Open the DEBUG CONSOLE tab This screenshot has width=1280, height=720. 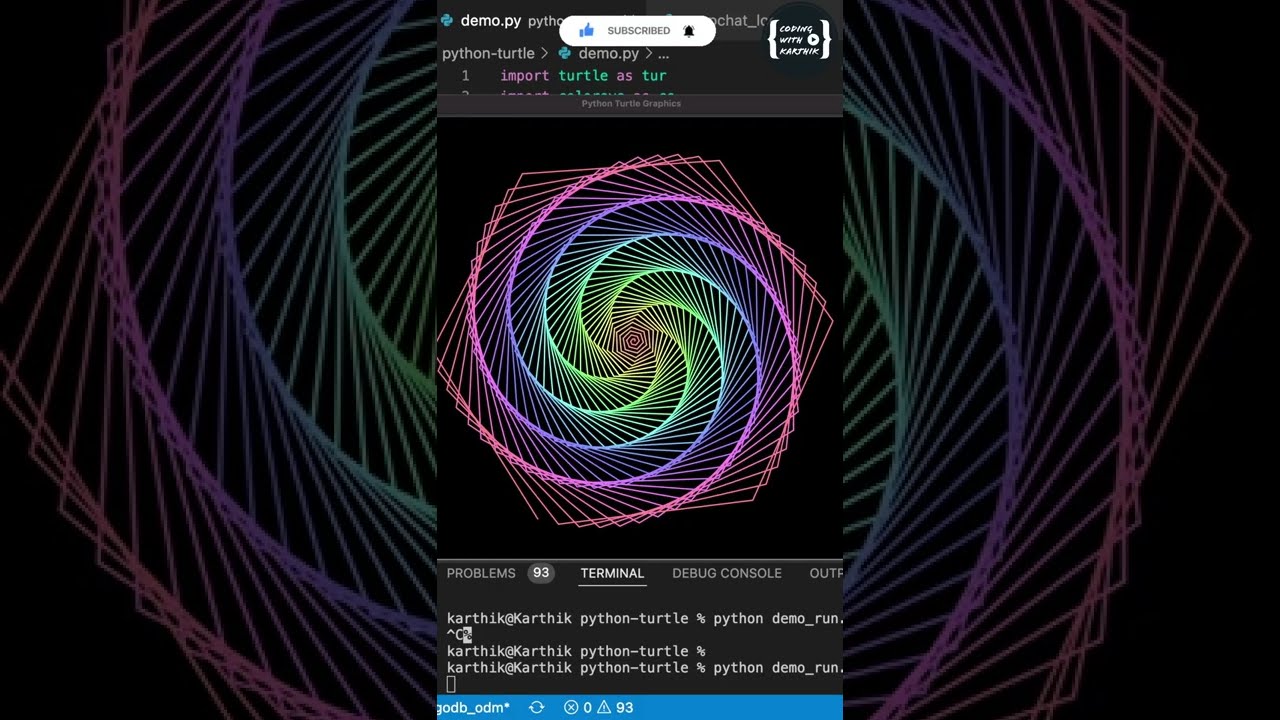pos(726,573)
